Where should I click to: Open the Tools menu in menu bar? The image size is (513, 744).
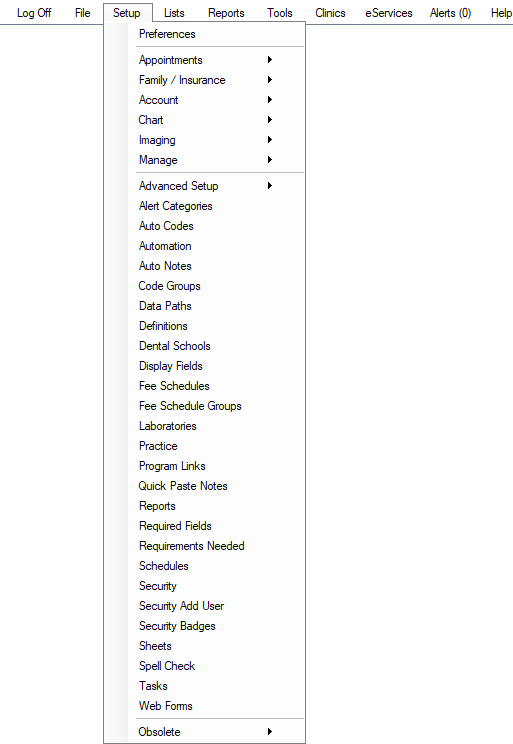[280, 13]
